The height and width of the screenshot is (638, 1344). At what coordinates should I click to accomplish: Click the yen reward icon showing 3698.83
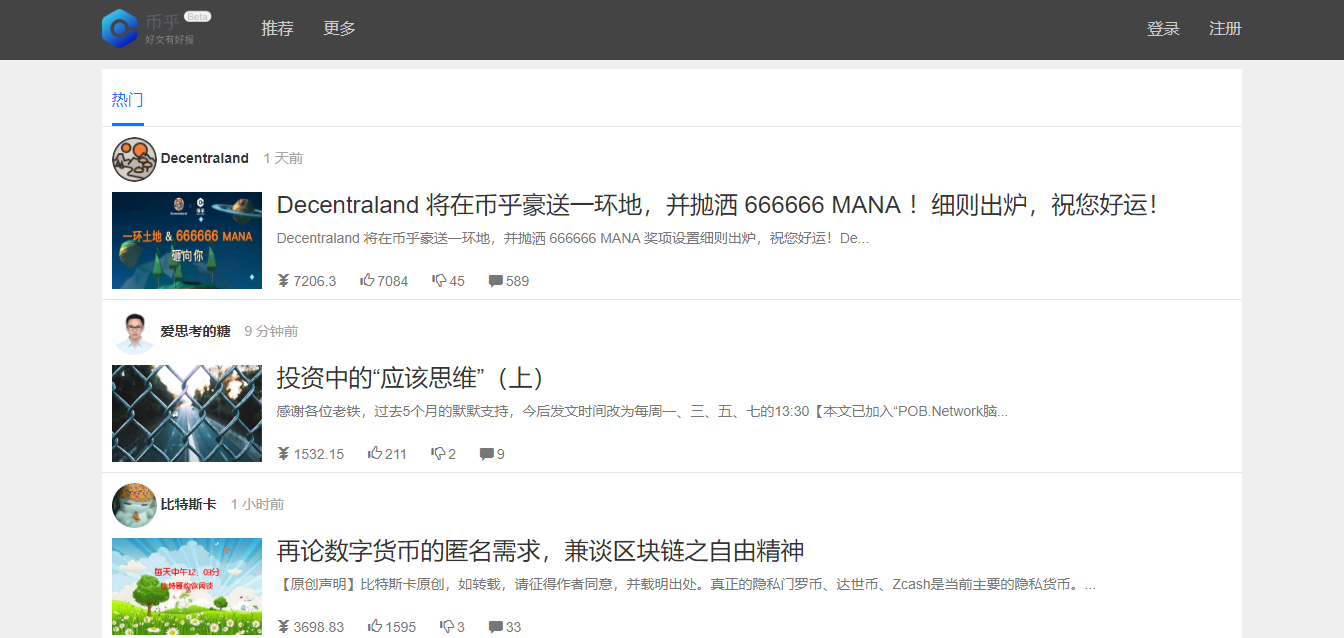[283, 627]
